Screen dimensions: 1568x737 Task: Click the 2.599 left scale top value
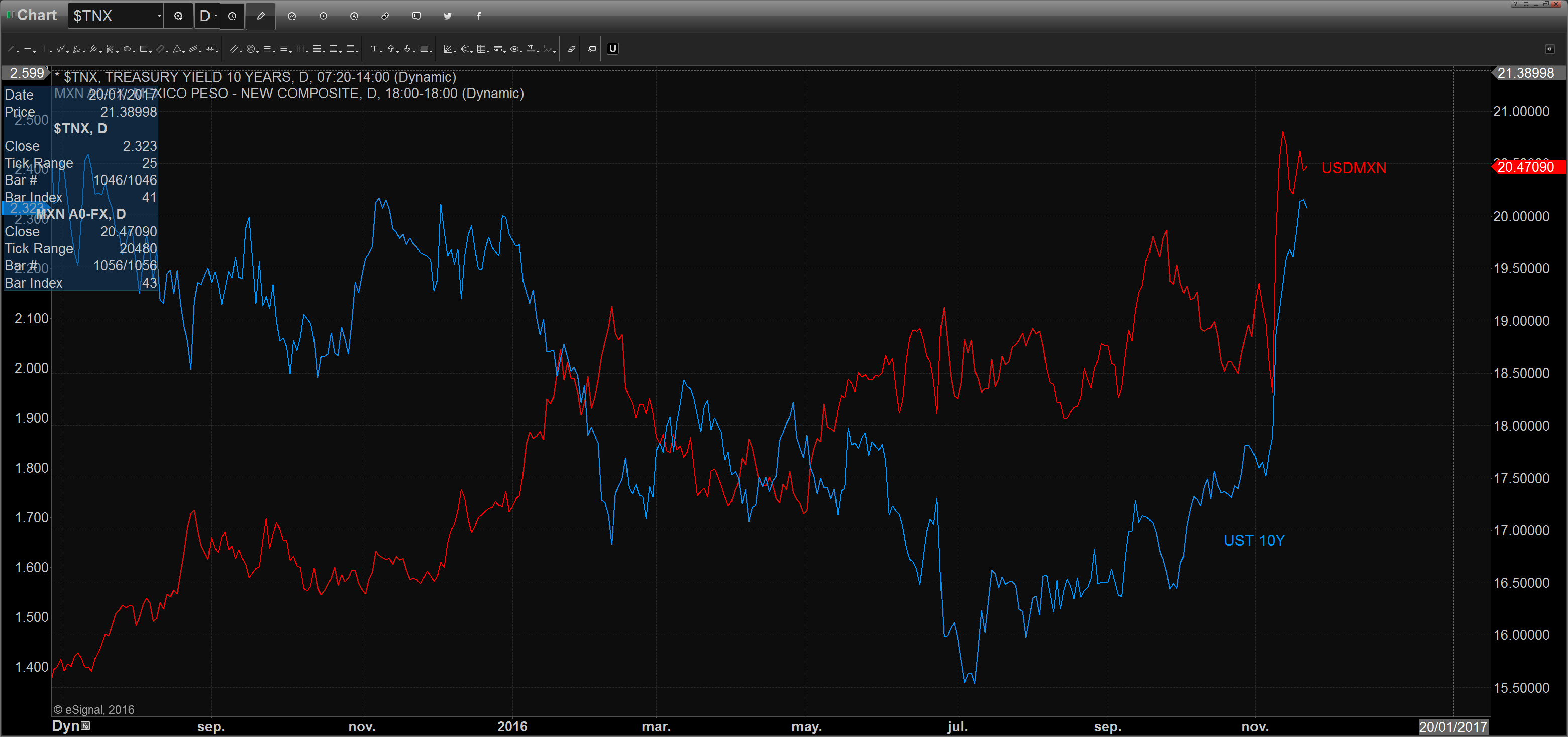point(26,73)
